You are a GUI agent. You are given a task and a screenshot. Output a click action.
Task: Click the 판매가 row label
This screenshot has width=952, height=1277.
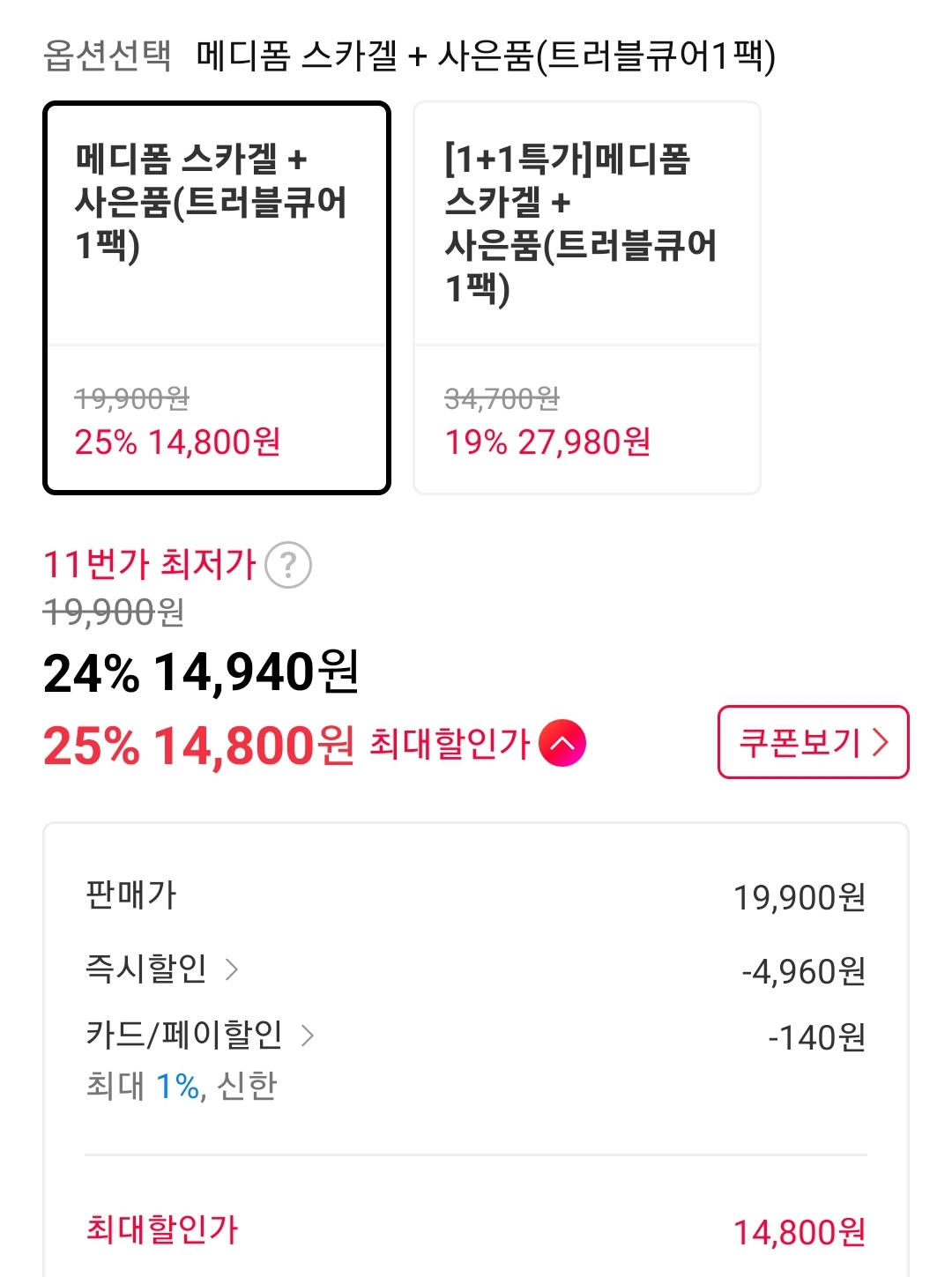pyautogui.click(x=131, y=895)
